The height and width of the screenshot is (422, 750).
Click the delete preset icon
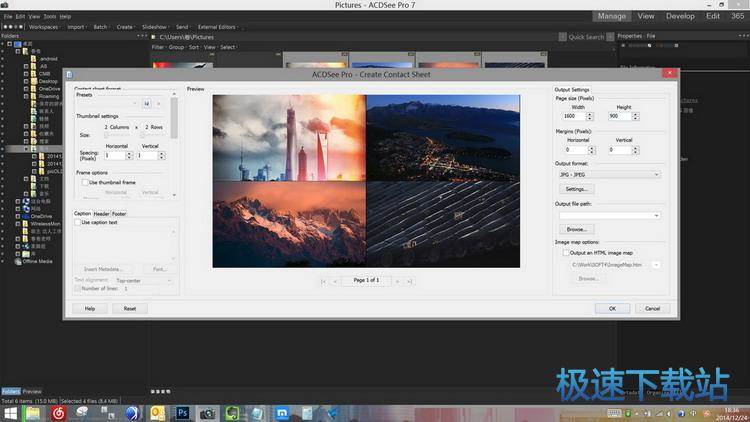click(158, 103)
